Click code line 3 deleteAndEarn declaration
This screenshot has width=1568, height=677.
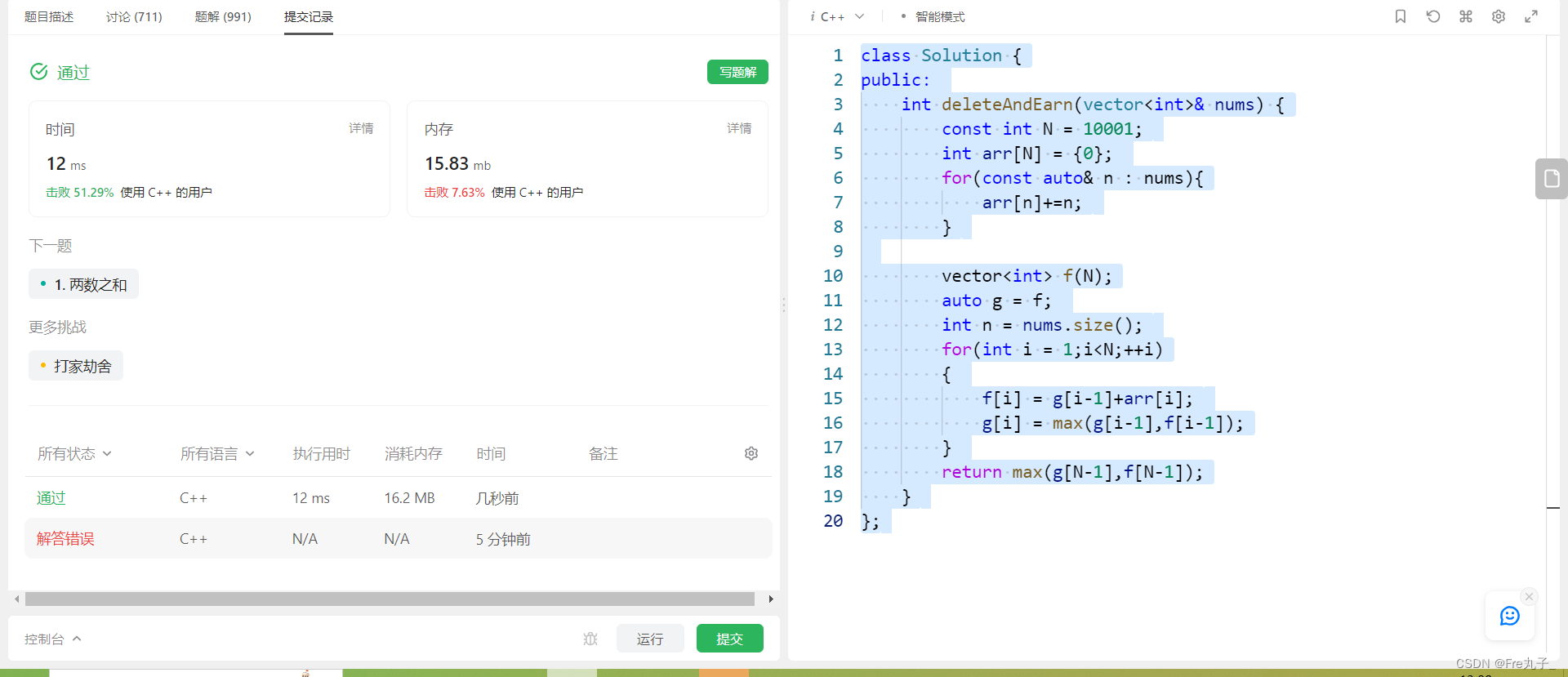[1093, 105]
